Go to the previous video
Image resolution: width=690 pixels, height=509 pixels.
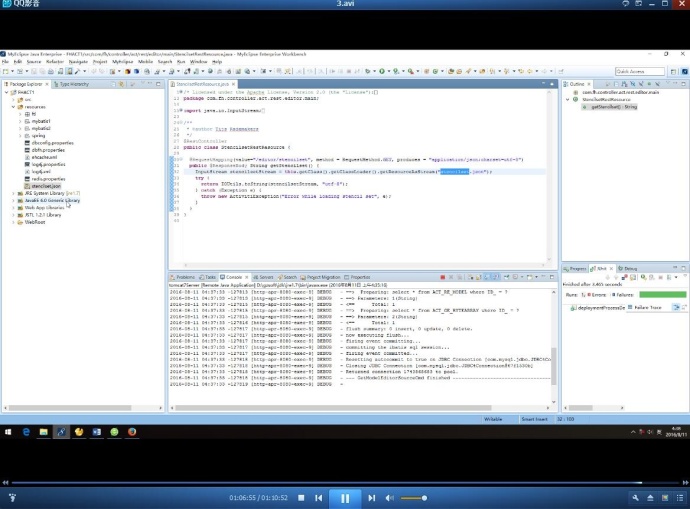pos(319,497)
